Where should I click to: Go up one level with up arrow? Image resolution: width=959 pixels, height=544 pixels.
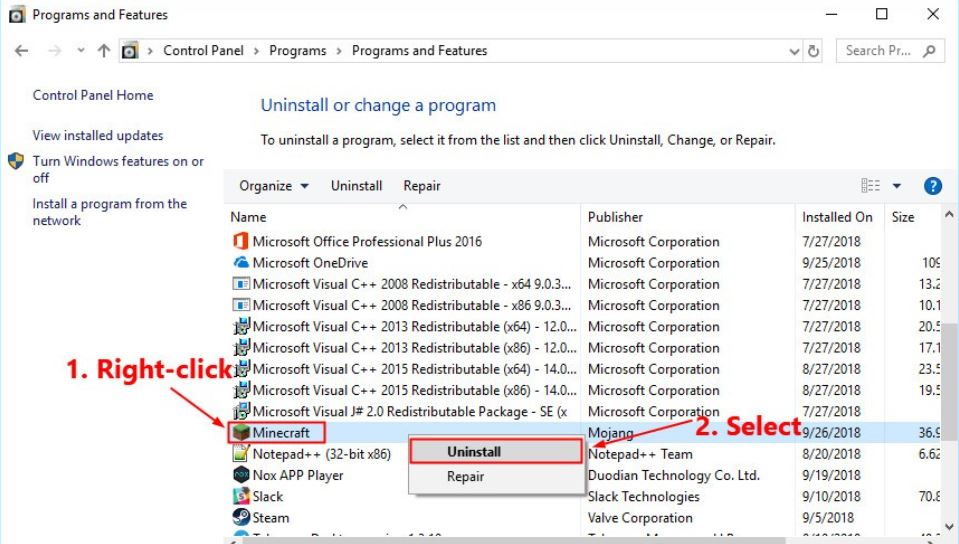coord(104,51)
